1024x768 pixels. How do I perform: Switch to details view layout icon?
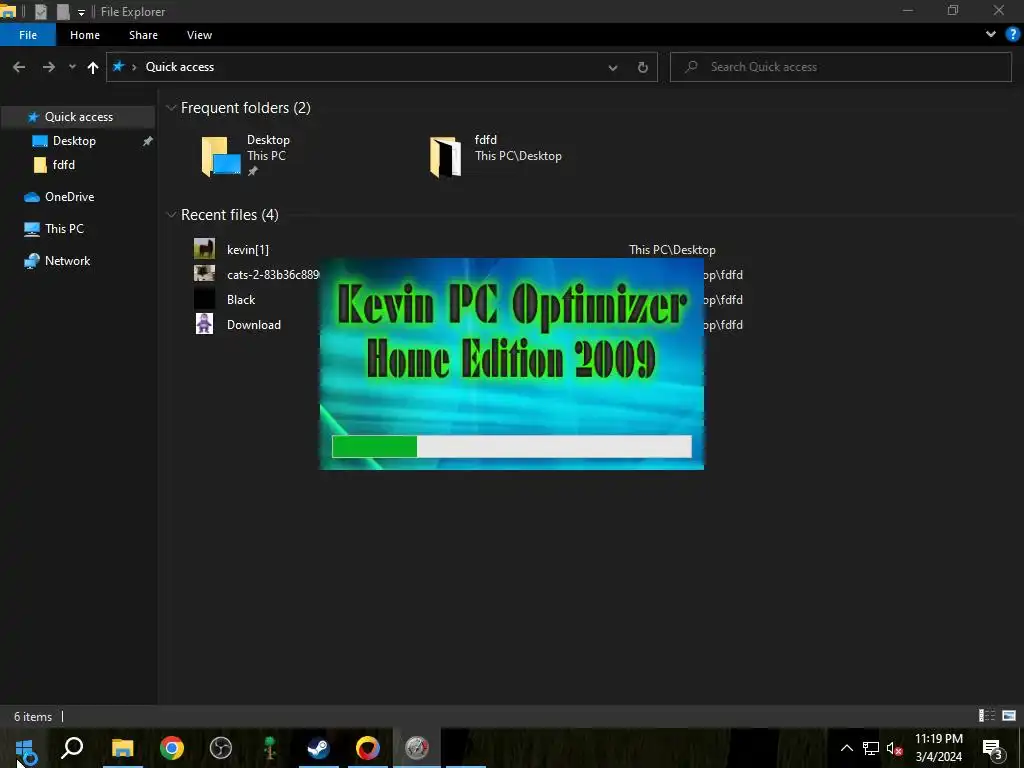[x=987, y=716]
